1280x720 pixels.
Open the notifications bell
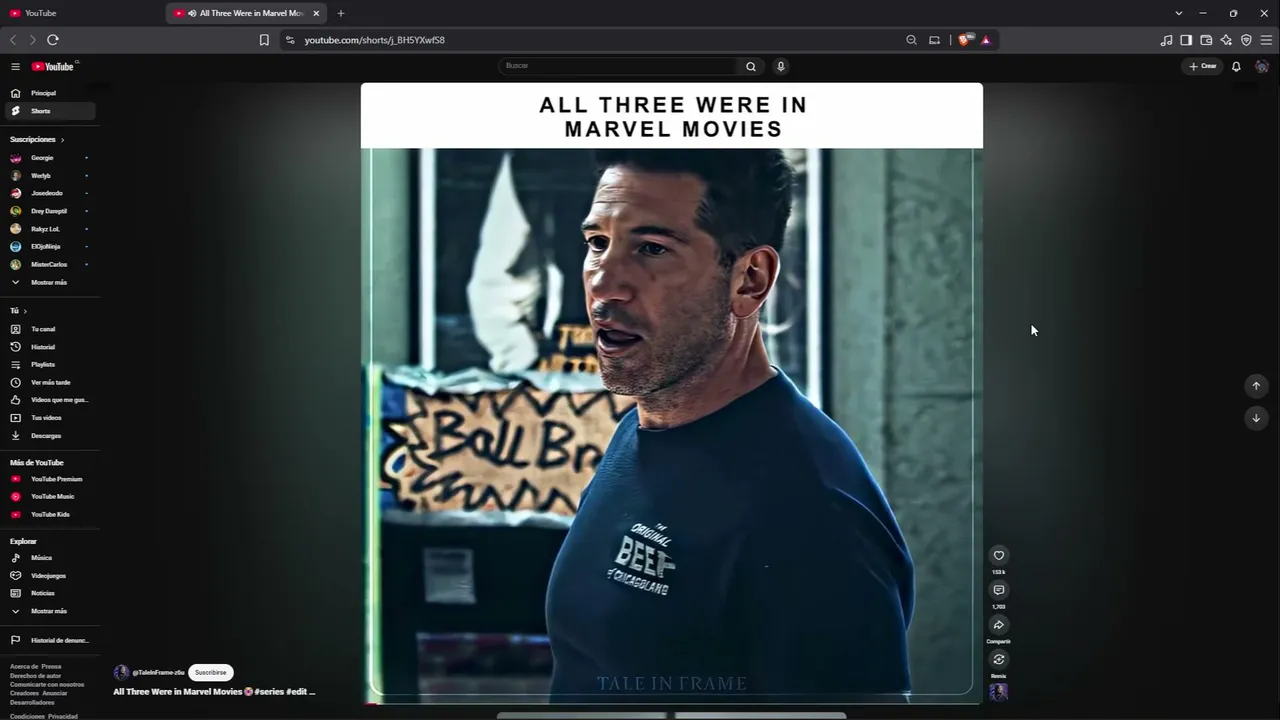pos(1236,67)
